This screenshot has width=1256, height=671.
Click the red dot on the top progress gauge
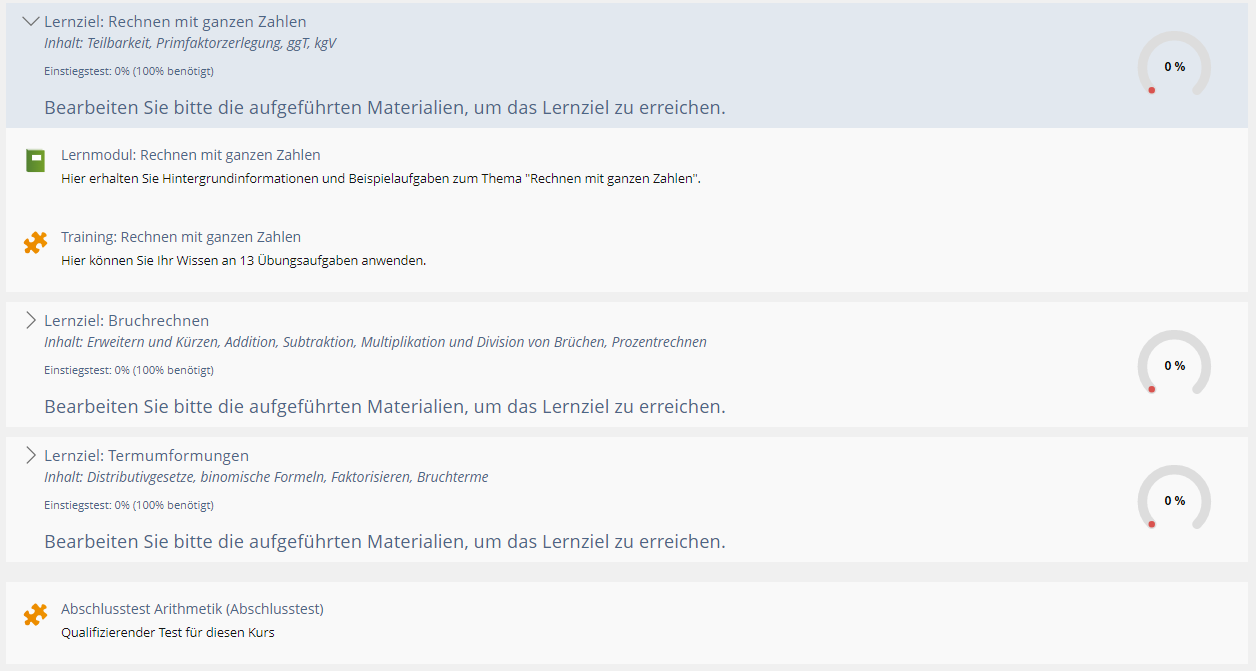(x=1152, y=89)
